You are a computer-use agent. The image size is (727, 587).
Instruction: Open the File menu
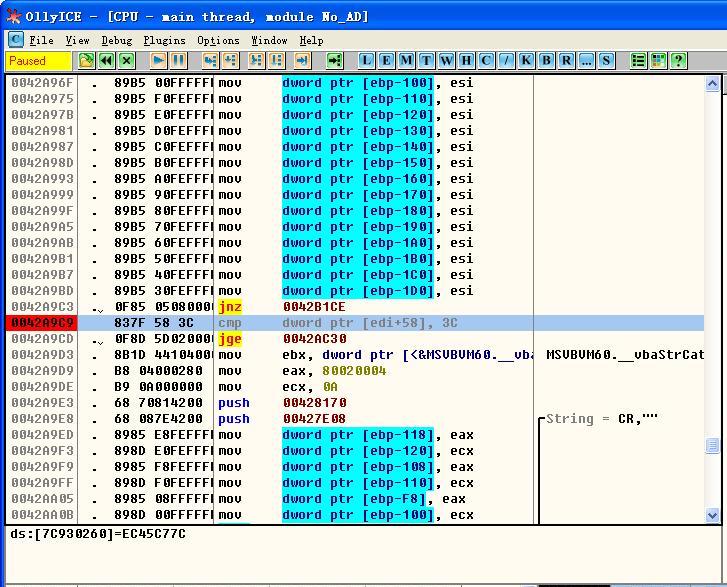pyautogui.click(x=41, y=41)
